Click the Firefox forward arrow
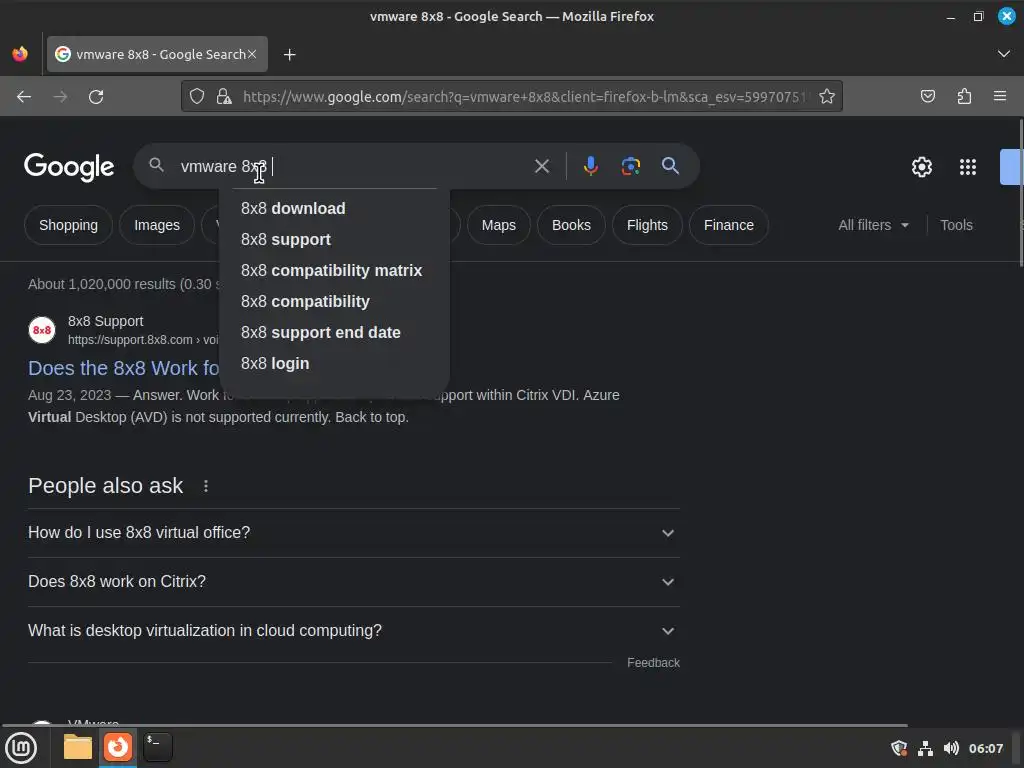Image resolution: width=1024 pixels, height=768 pixels. coord(60,97)
